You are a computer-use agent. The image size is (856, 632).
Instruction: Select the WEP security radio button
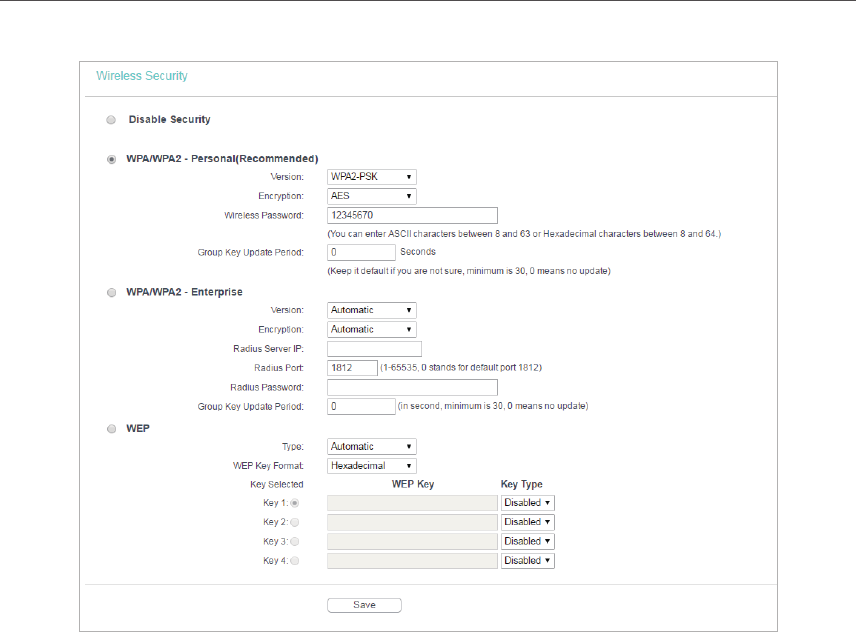click(x=111, y=429)
